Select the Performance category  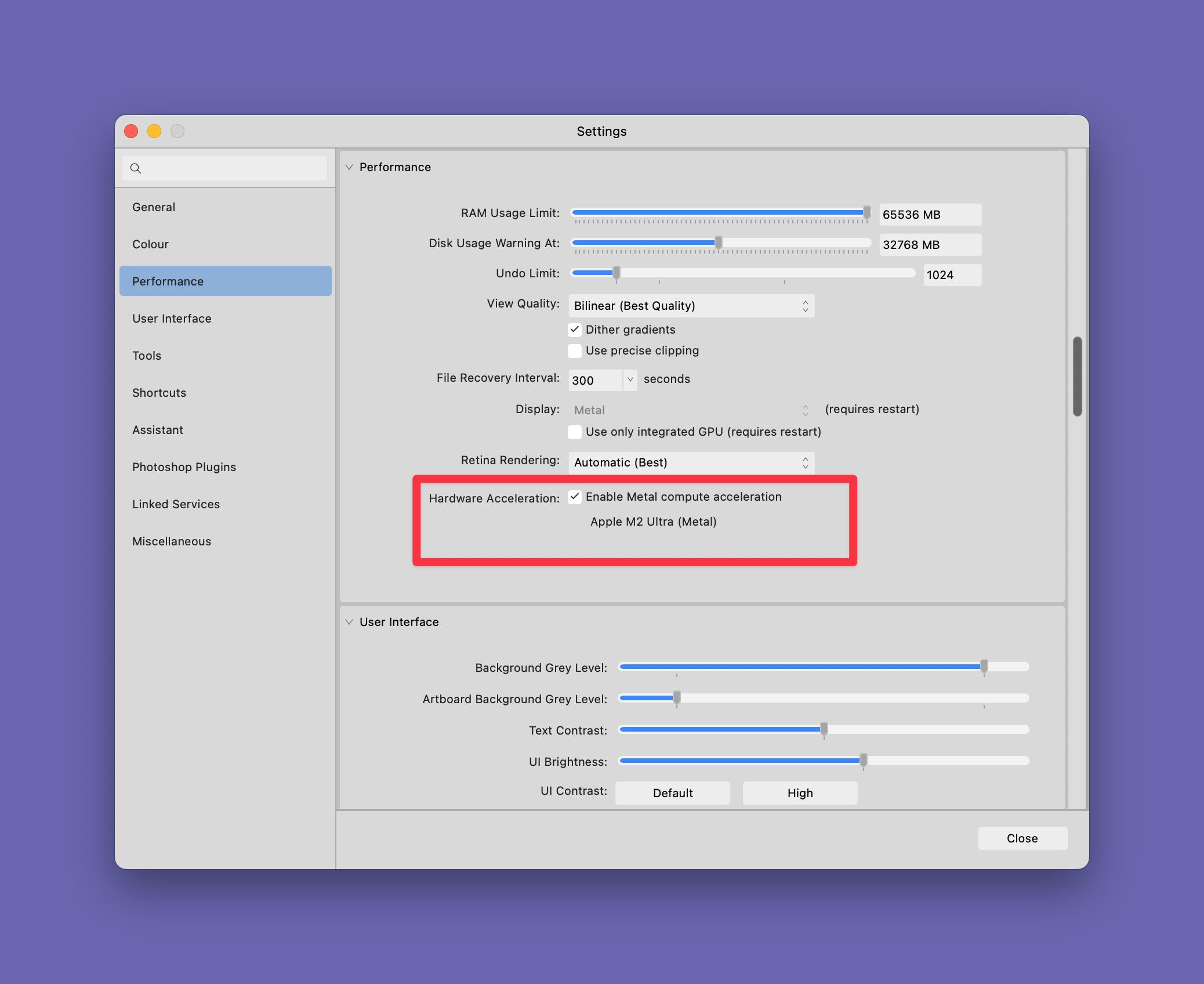225,281
